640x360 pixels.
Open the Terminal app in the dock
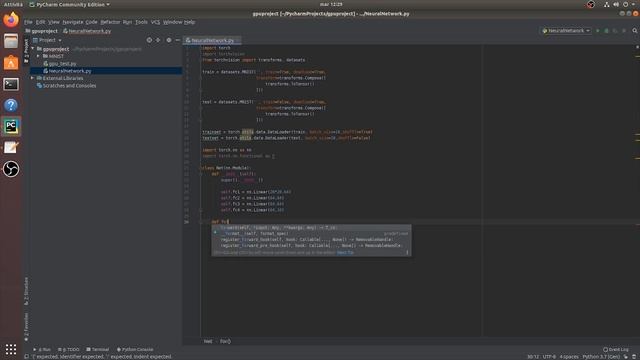[11, 84]
